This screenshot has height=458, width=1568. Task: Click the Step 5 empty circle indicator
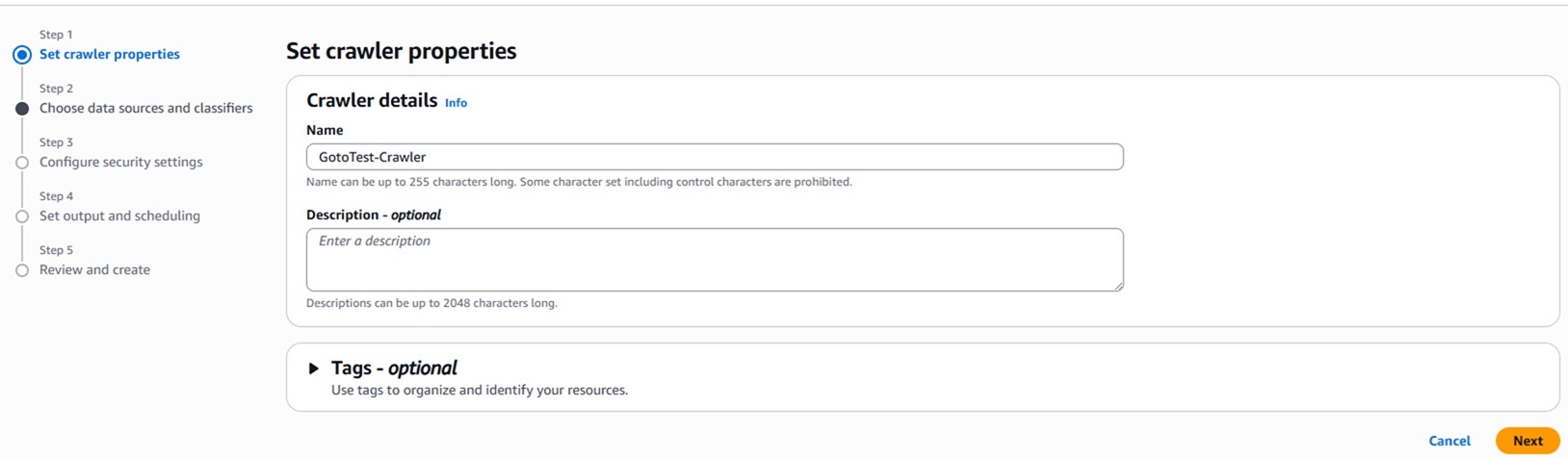[22, 270]
